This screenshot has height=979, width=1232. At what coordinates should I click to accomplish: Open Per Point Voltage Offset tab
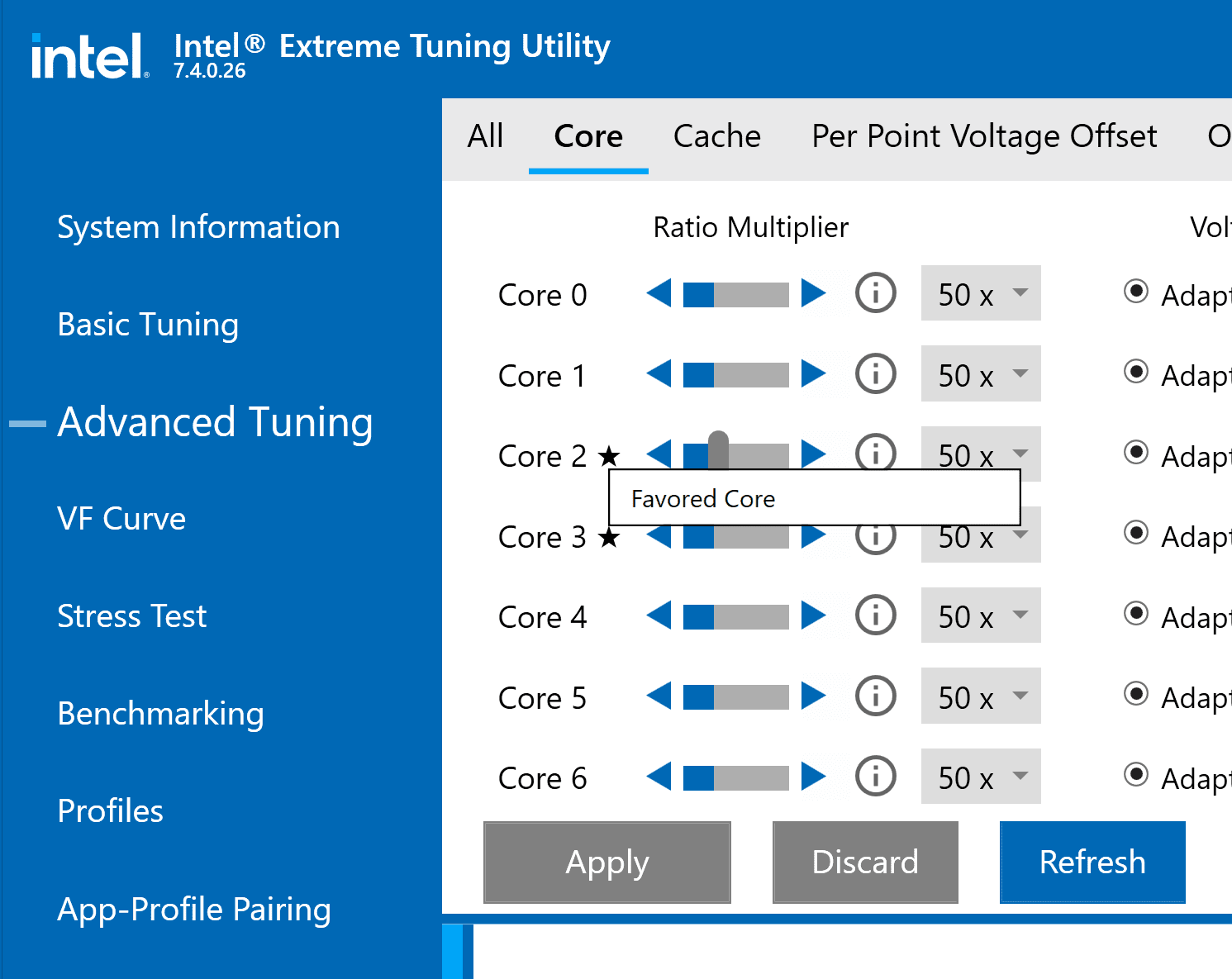984,136
